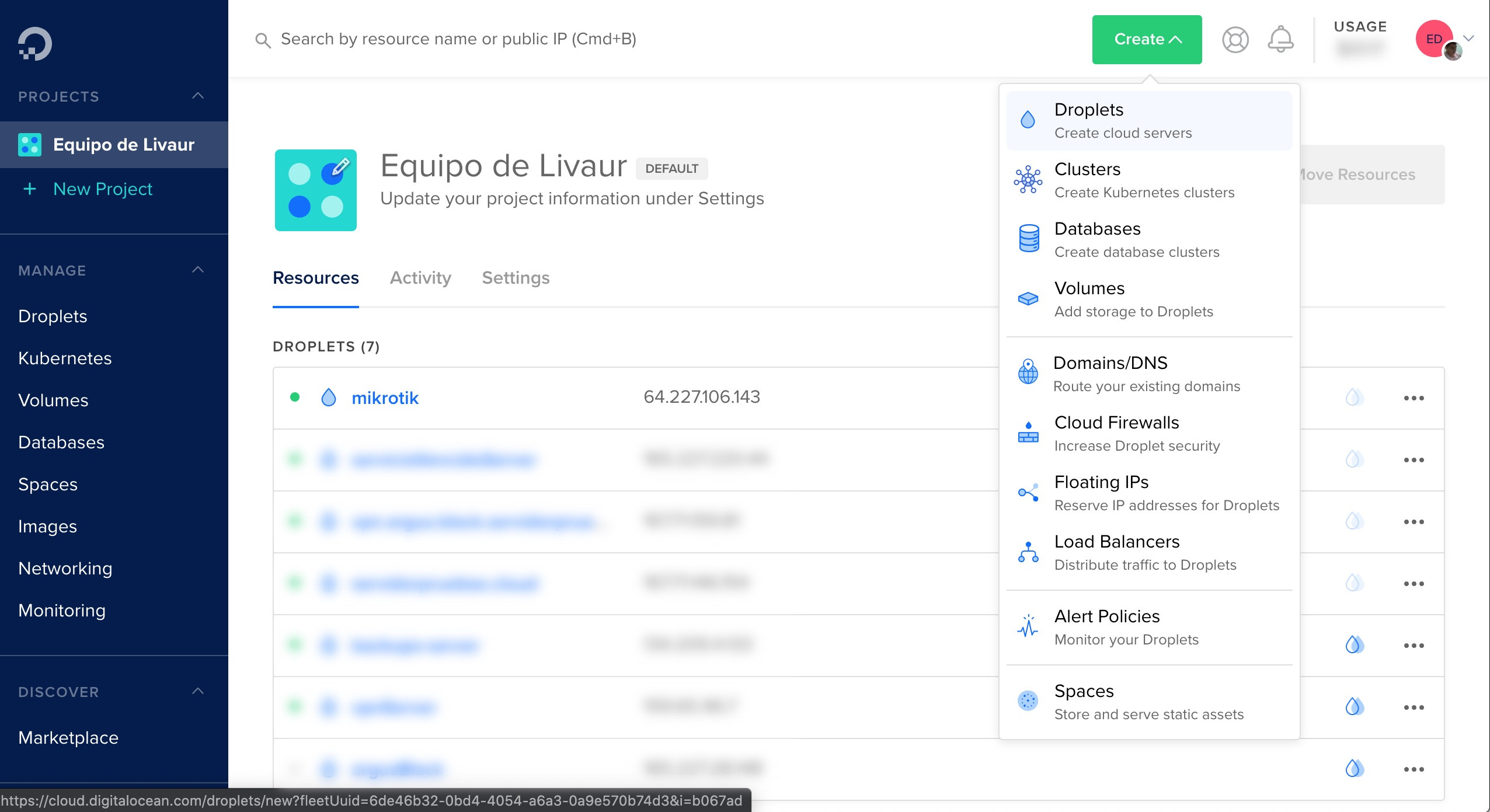This screenshot has height=812, width=1490.
Task: Focus the resource name search field
Action: 458,39
